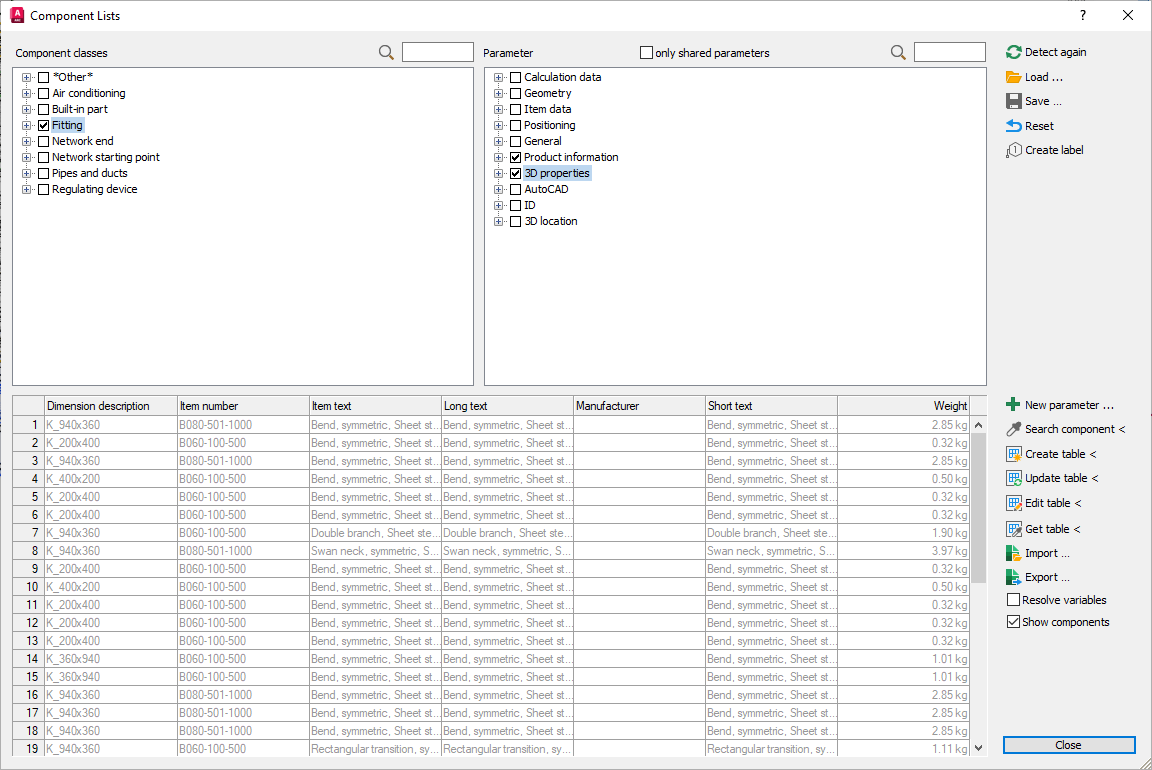Select row 19 Rectangular transition item text
Screen dimensions: 1152x770
tap(375, 749)
